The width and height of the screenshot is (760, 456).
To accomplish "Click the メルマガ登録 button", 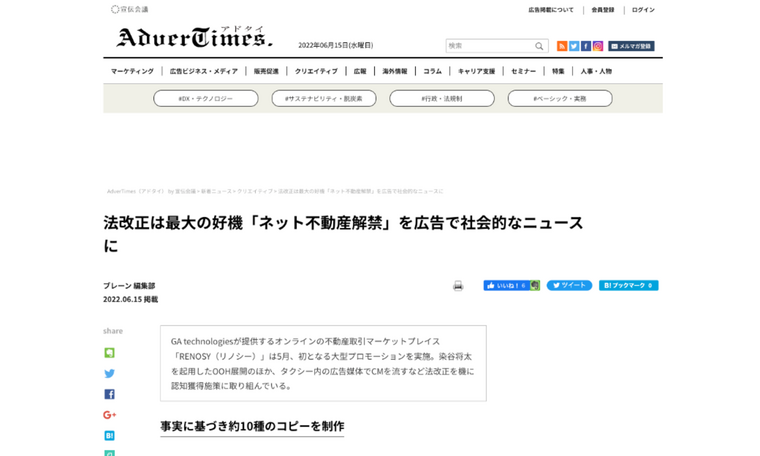I will tap(631, 46).
